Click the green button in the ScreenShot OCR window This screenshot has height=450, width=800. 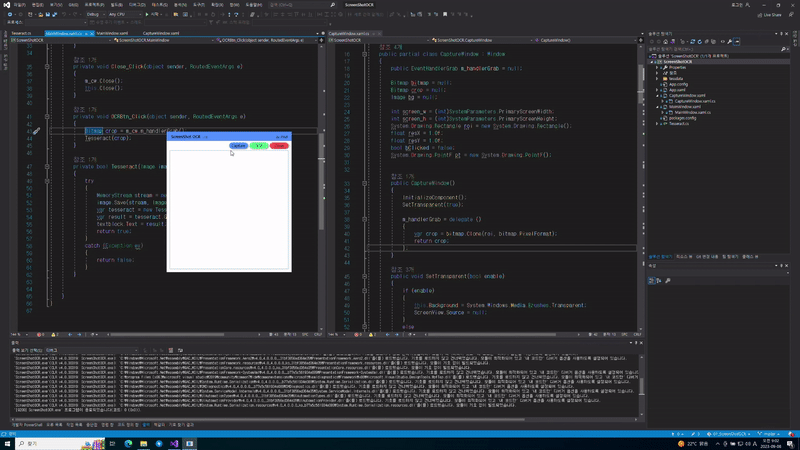pos(259,146)
